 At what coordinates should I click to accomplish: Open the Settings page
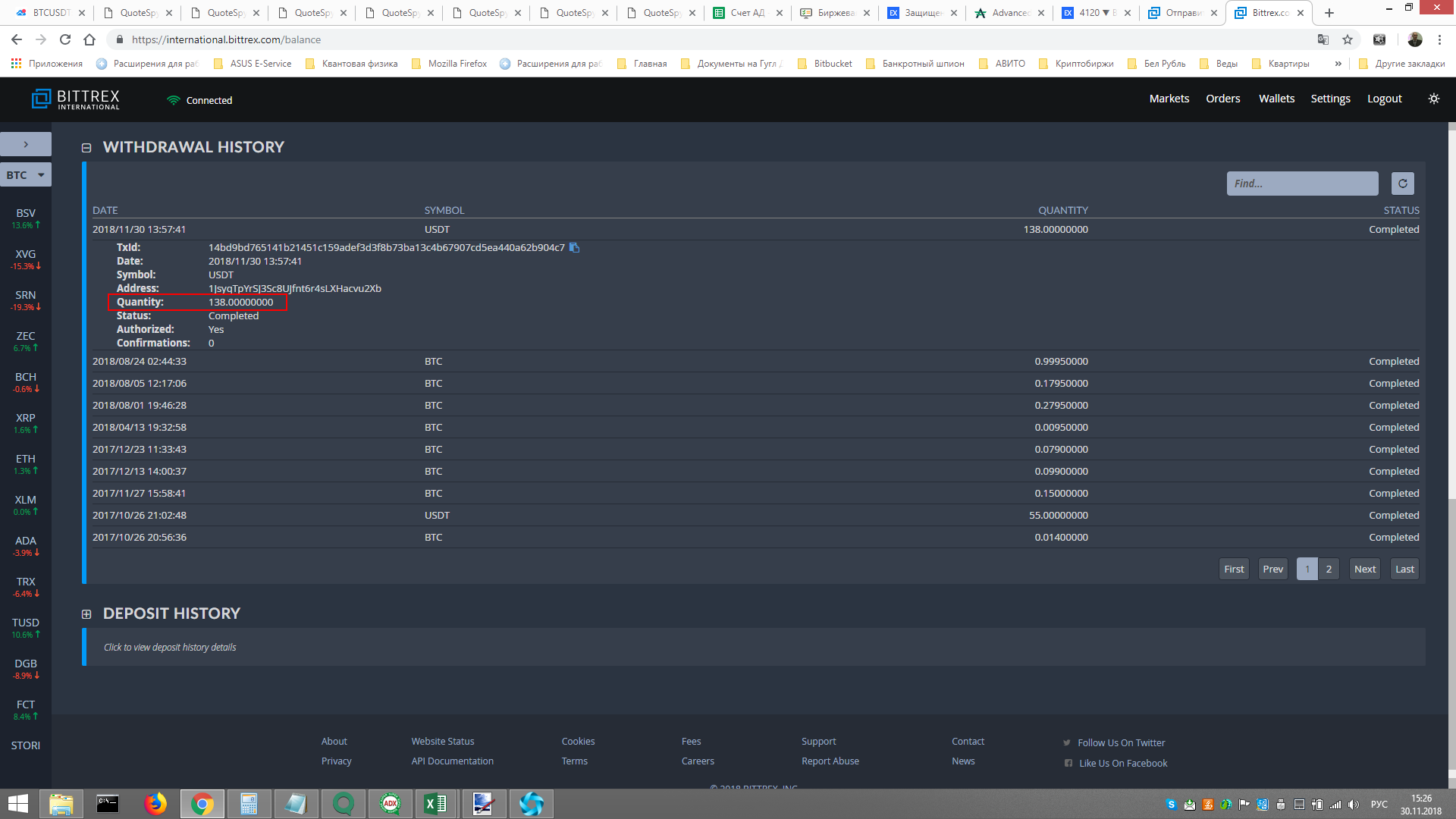tap(1330, 99)
